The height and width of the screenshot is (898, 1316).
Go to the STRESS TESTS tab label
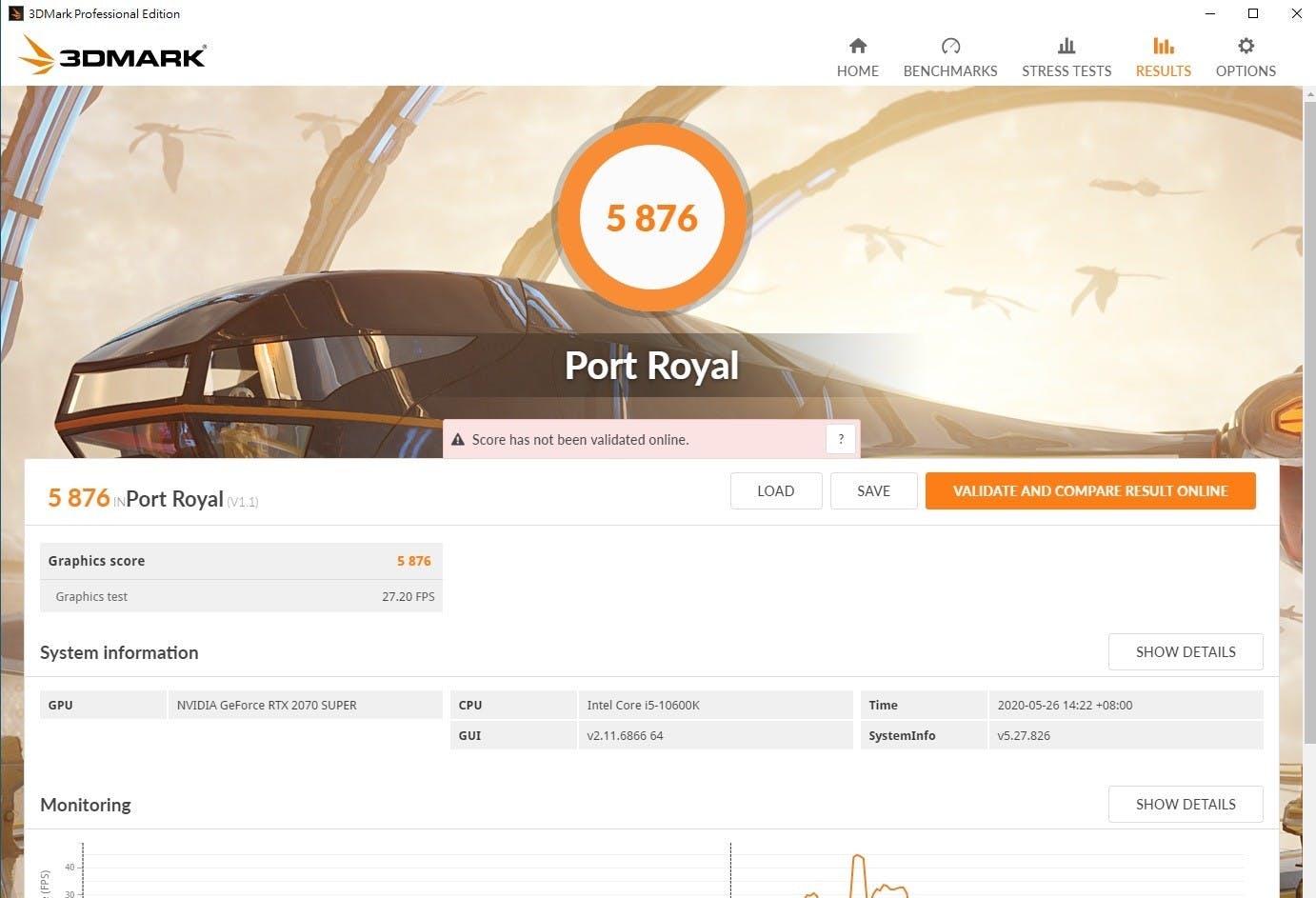pos(1067,70)
